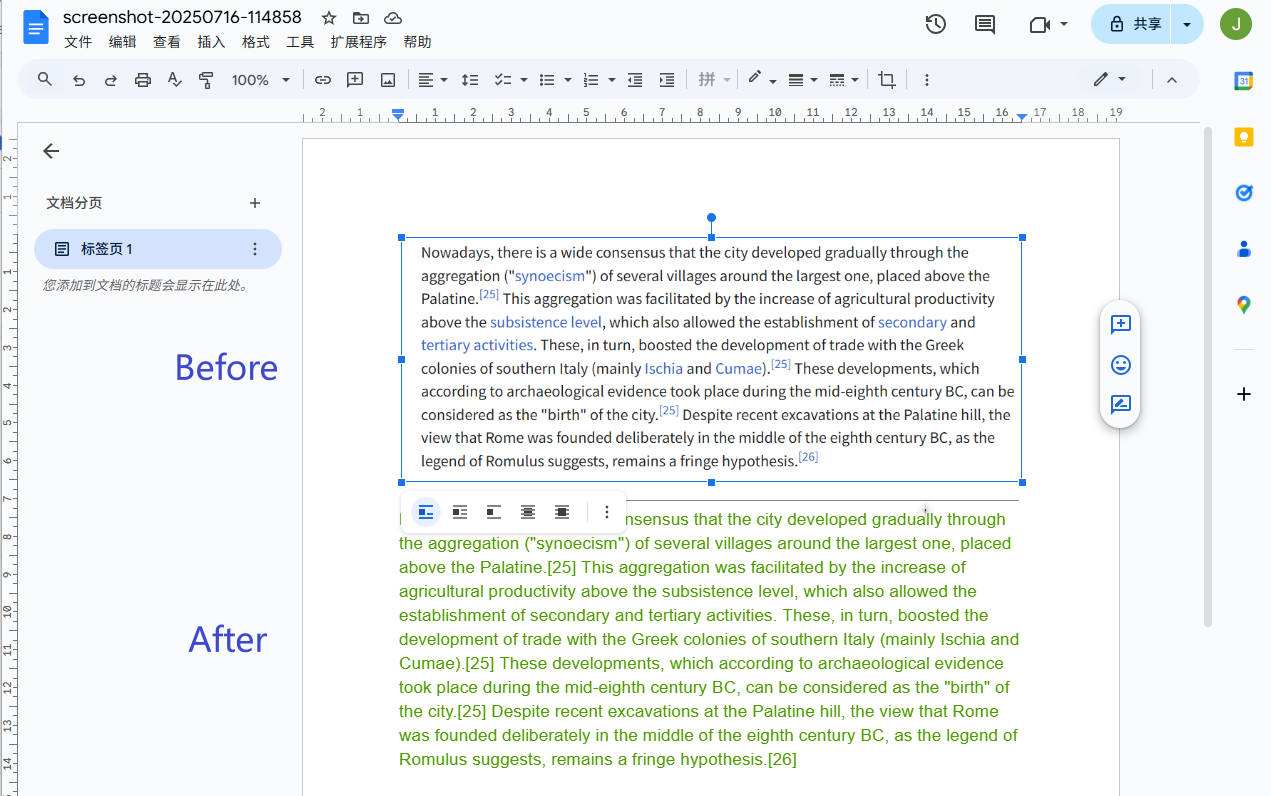Open the 格式 menu
The height and width of the screenshot is (796, 1271).
256,42
